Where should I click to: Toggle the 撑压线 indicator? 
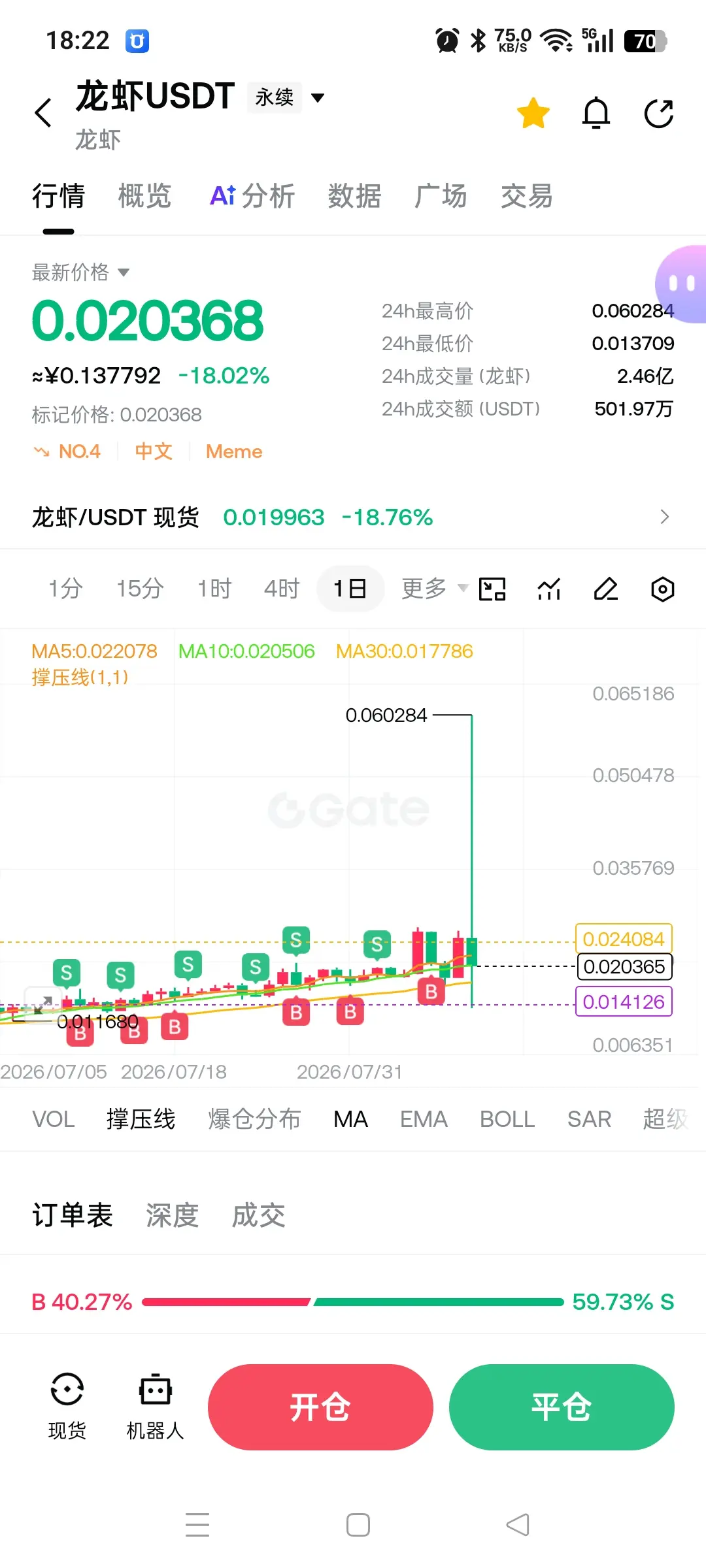click(141, 1119)
